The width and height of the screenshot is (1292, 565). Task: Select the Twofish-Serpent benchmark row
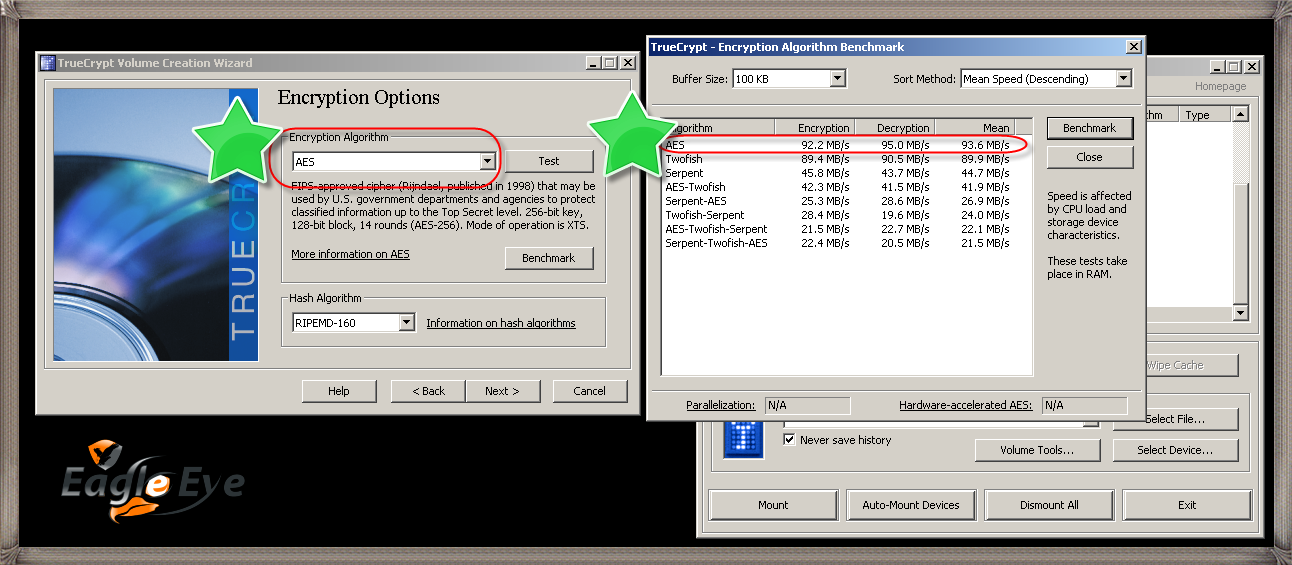coord(845,215)
